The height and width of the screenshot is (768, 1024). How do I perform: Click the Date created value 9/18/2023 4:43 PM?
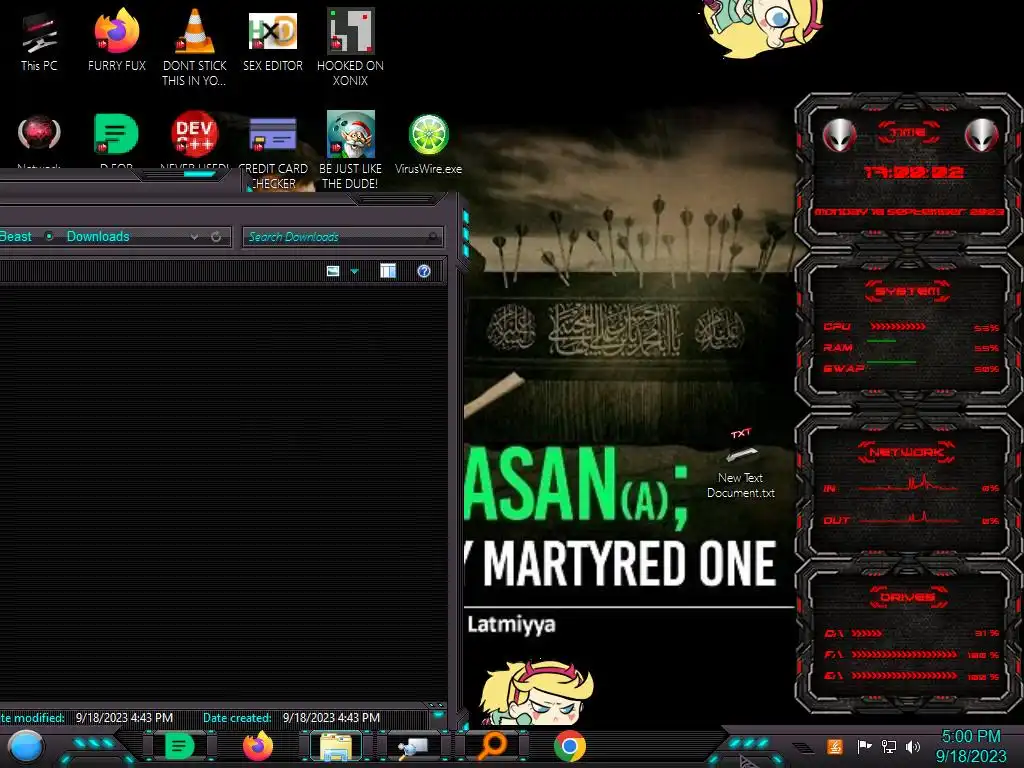[331, 718]
